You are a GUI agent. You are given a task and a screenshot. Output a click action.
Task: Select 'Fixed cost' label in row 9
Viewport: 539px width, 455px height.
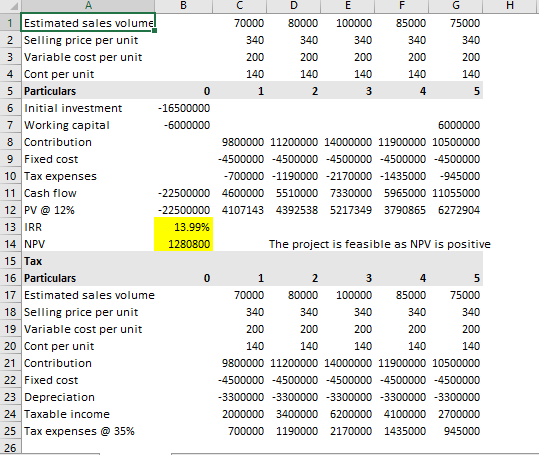tap(88, 159)
